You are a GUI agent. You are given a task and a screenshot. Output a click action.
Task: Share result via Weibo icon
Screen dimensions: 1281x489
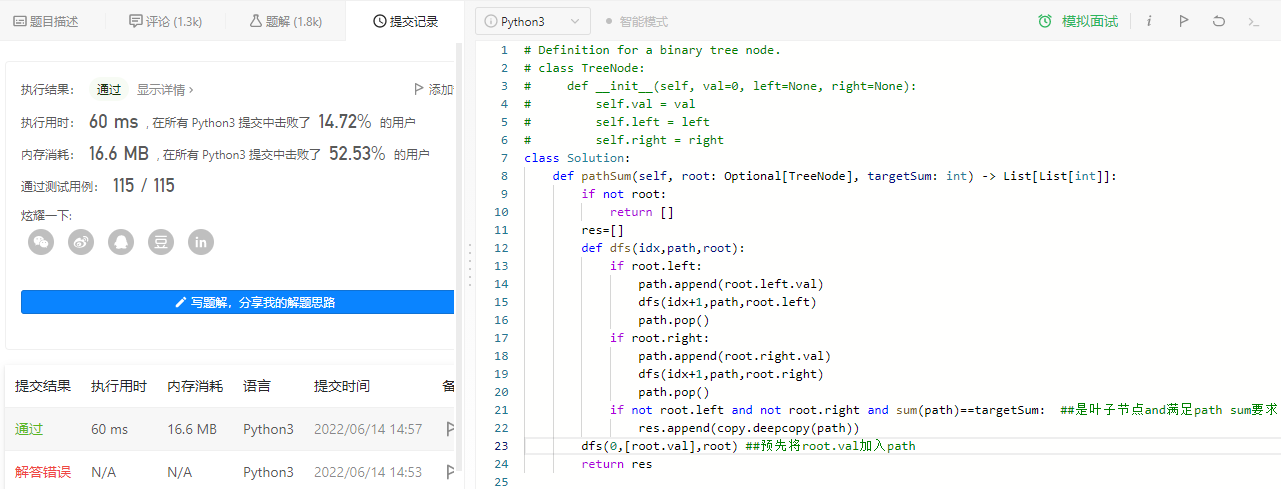click(x=81, y=242)
